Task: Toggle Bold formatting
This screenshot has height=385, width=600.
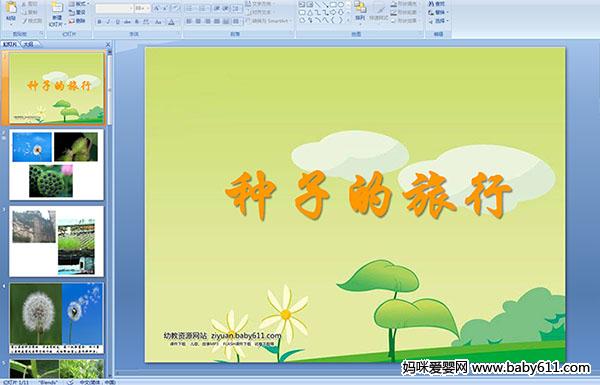Action: pyautogui.click(x=100, y=22)
